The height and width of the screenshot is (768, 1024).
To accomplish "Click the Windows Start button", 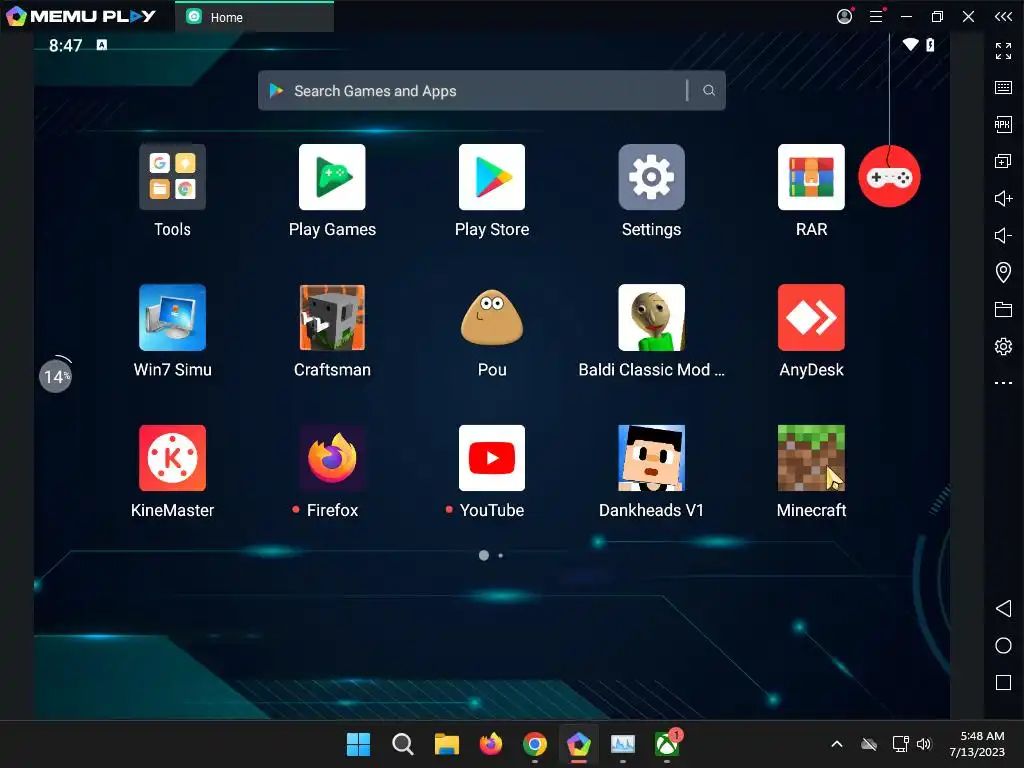I will [x=358, y=744].
